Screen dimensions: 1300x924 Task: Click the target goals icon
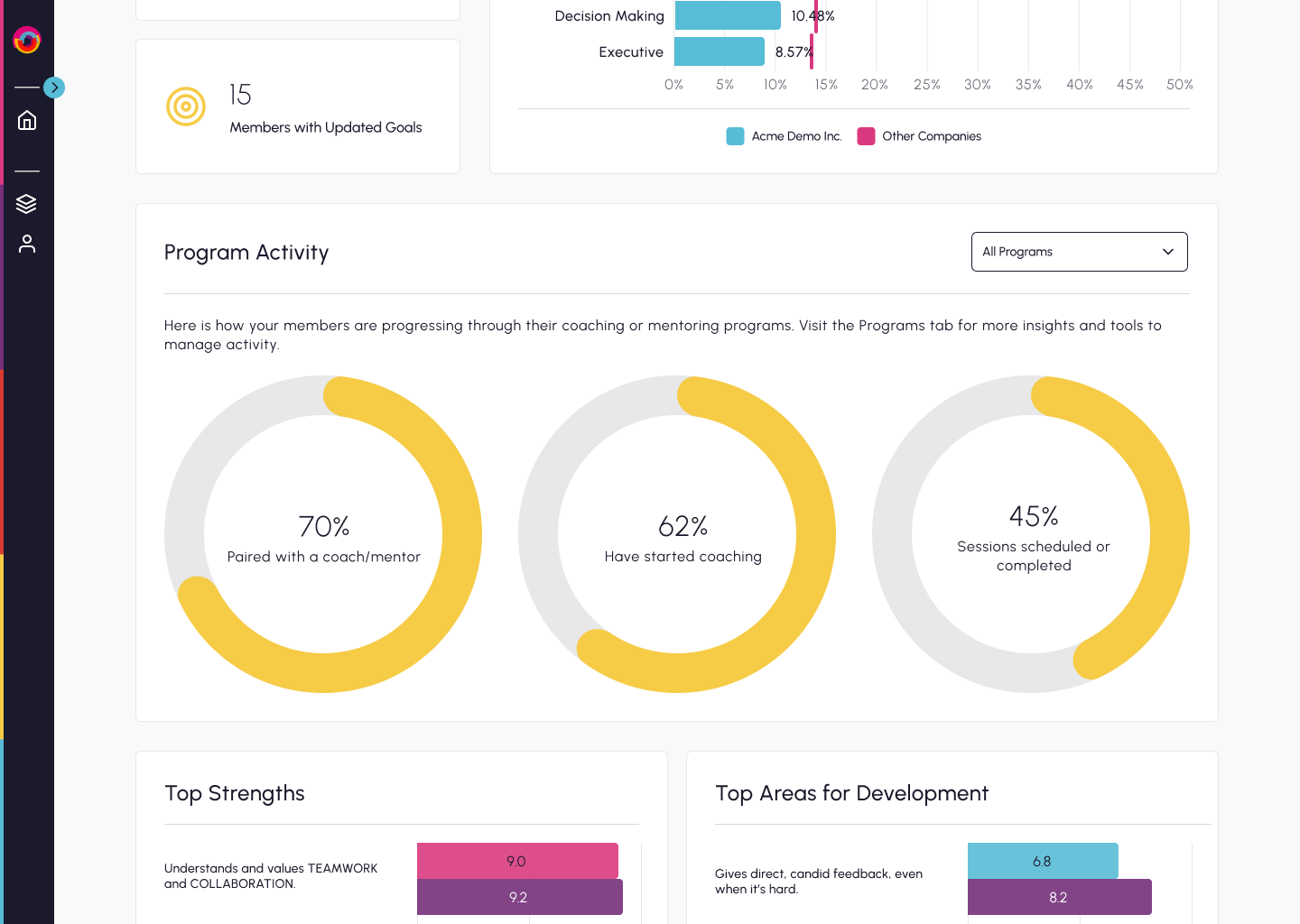186,106
